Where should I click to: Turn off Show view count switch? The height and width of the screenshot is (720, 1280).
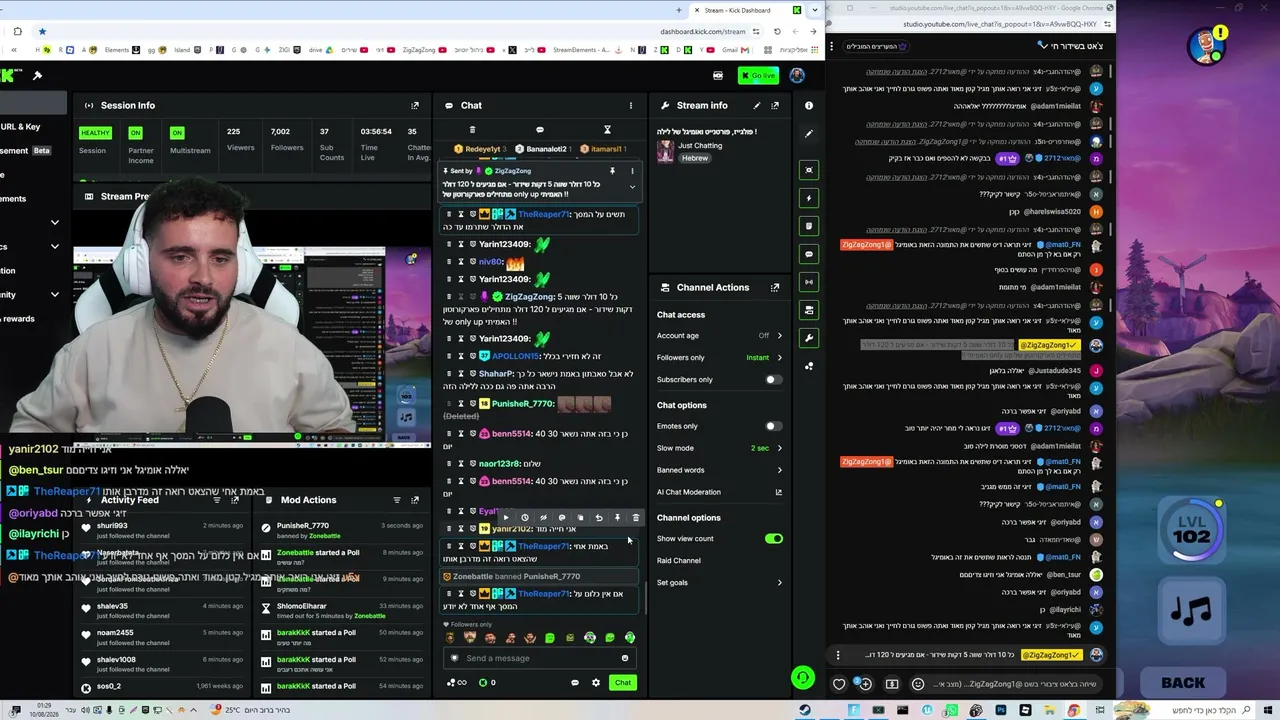pos(774,539)
